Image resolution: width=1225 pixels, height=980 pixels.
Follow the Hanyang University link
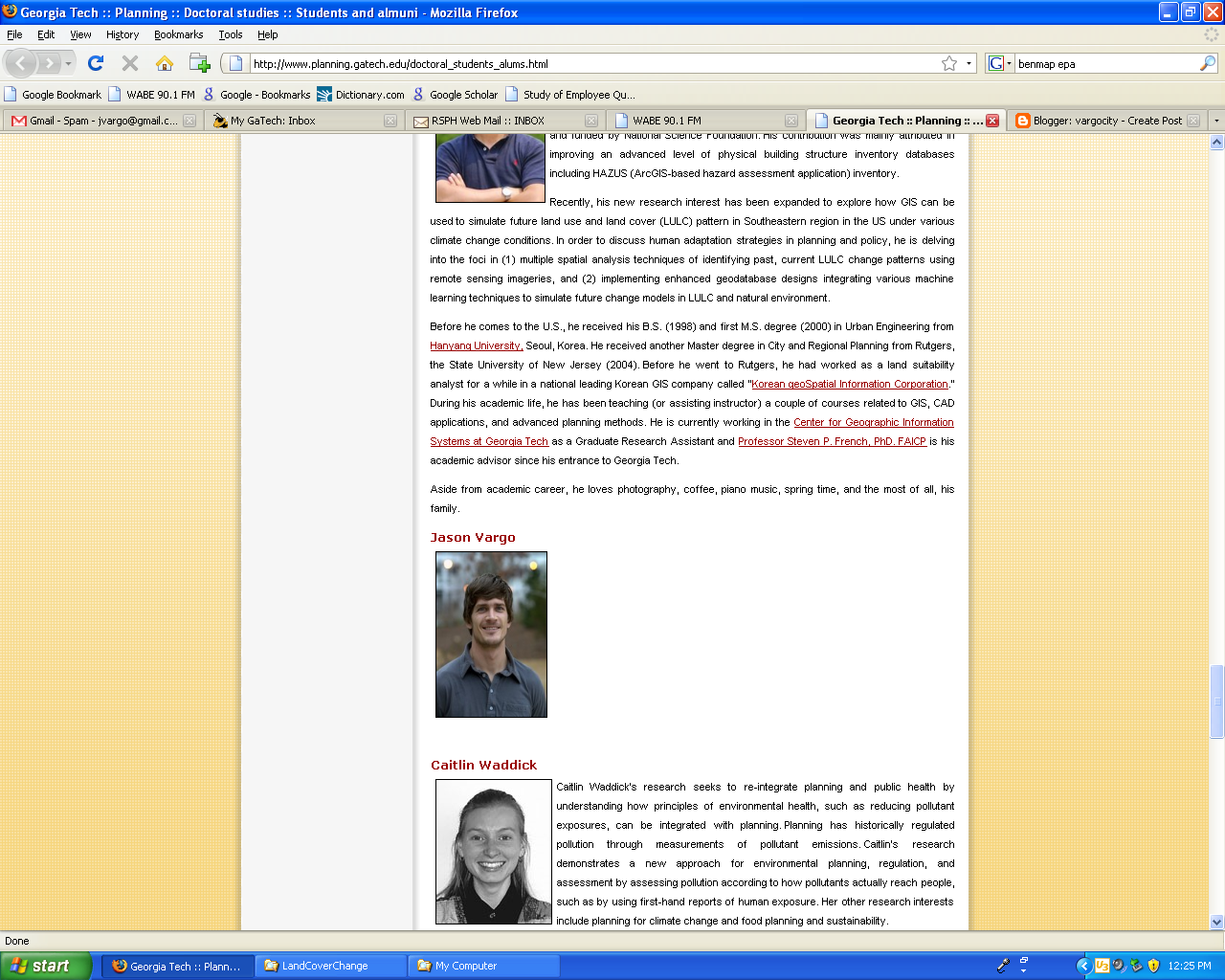pos(475,345)
